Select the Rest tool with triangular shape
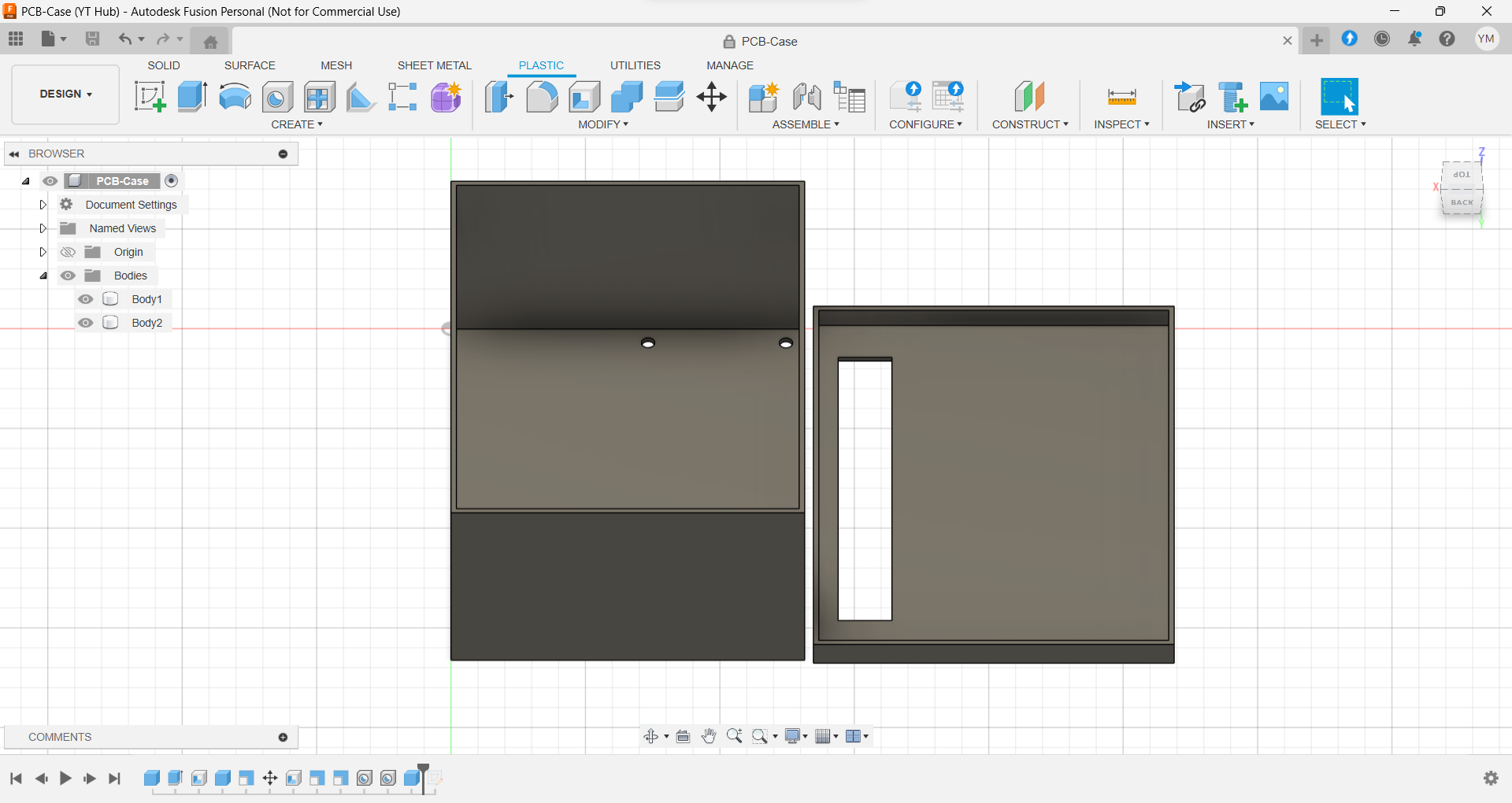Viewport: 1512px width, 803px height. [361, 97]
